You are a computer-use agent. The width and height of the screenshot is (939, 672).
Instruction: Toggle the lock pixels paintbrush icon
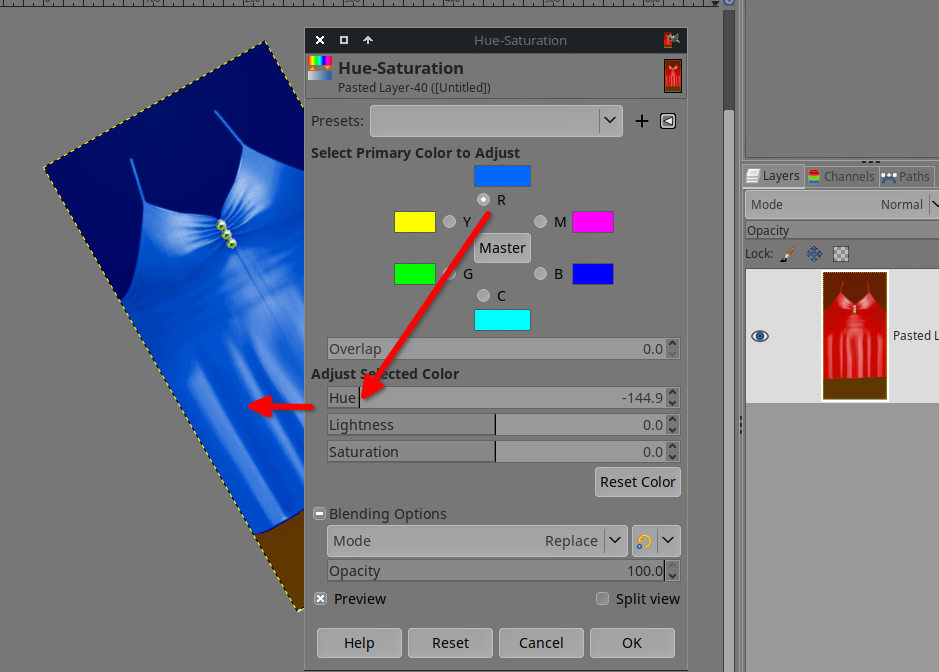pos(787,254)
